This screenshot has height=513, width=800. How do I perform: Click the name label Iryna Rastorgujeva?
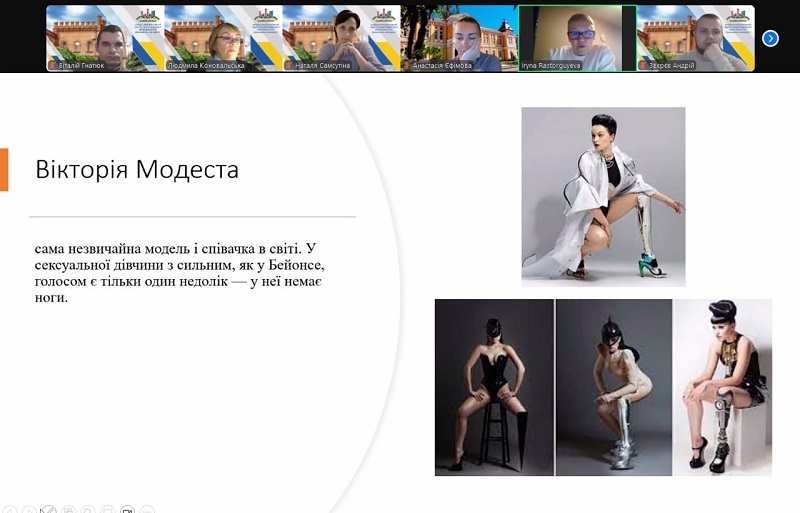[x=551, y=66]
